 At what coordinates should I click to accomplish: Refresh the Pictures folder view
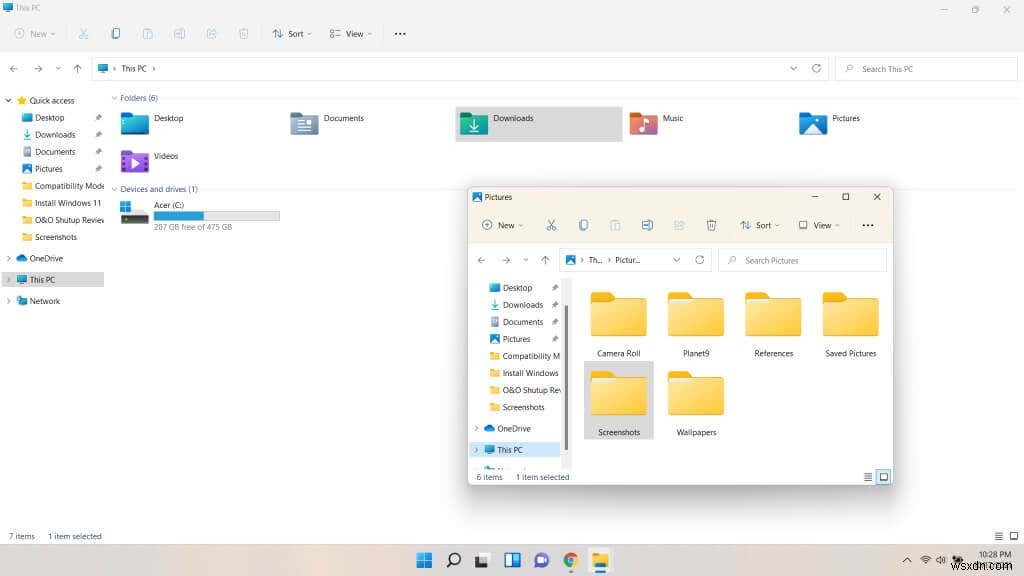tap(700, 260)
